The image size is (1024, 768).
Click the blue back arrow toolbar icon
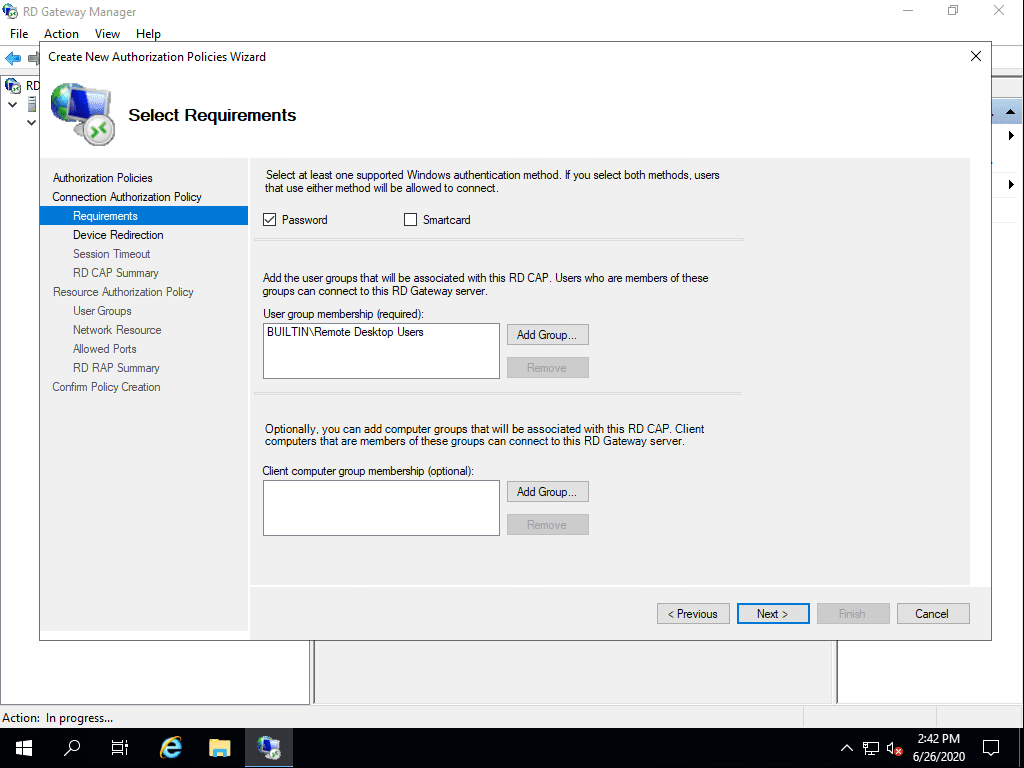12,58
